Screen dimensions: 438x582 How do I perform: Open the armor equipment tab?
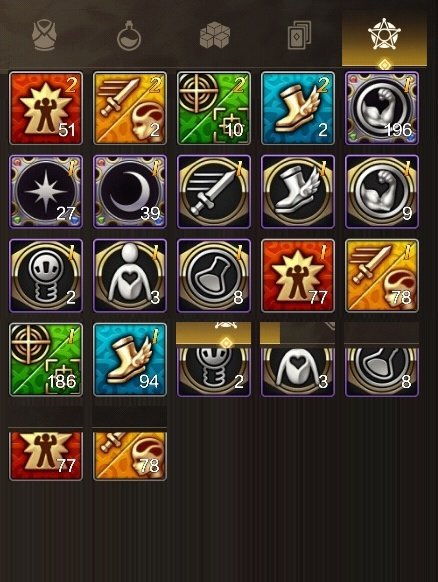(x=44, y=35)
